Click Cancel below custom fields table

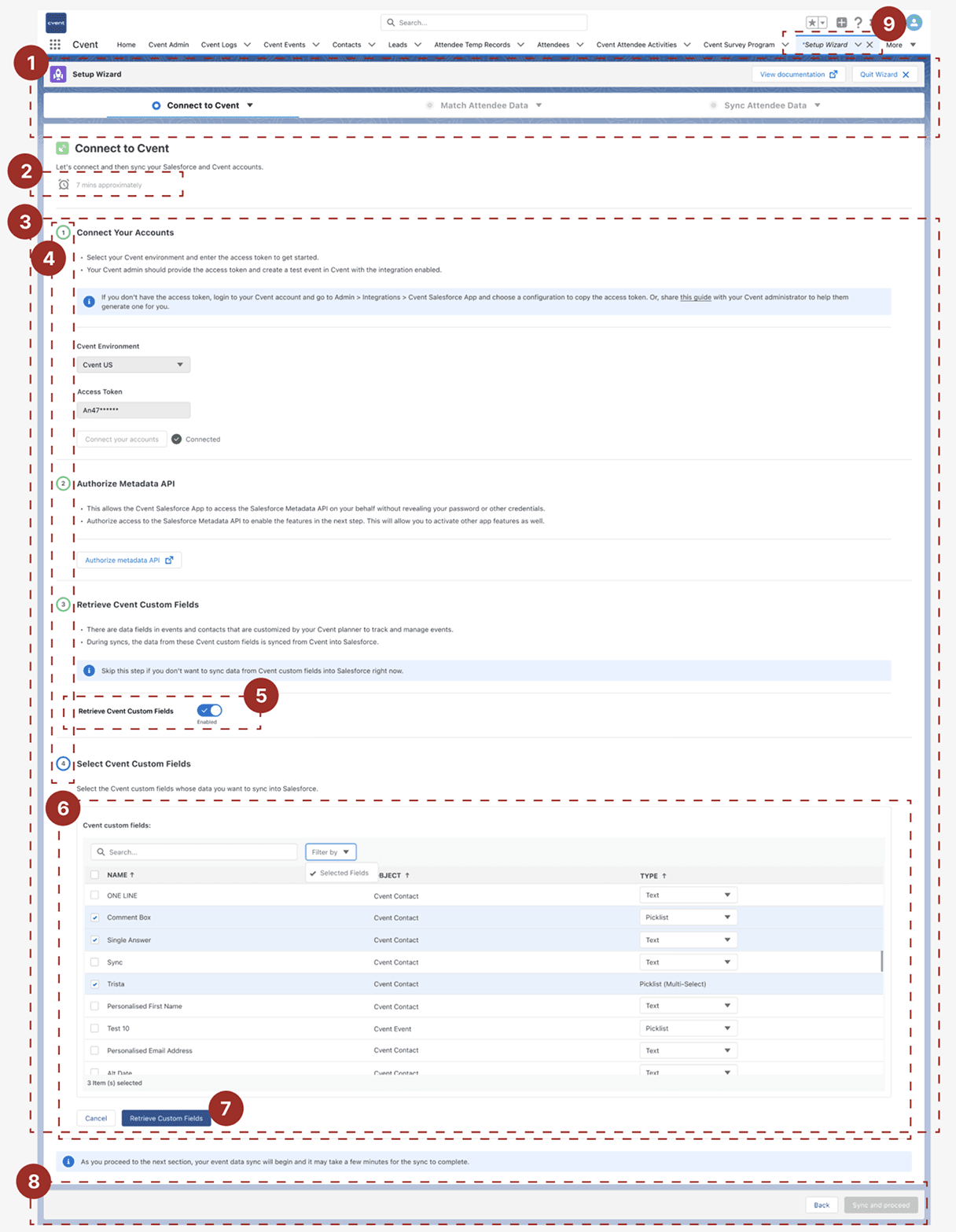tap(96, 1118)
